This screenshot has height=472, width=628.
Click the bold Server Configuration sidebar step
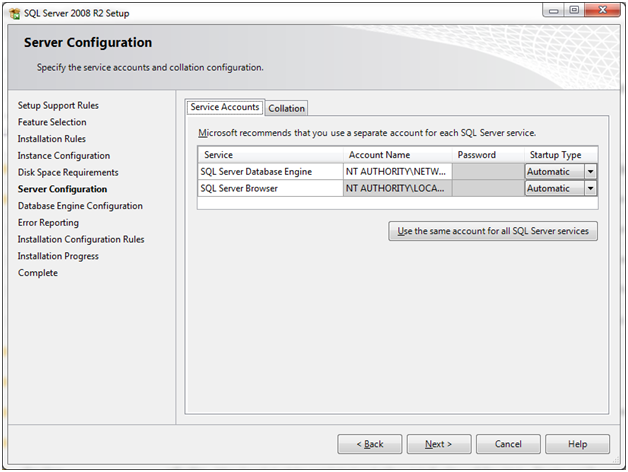coord(62,189)
